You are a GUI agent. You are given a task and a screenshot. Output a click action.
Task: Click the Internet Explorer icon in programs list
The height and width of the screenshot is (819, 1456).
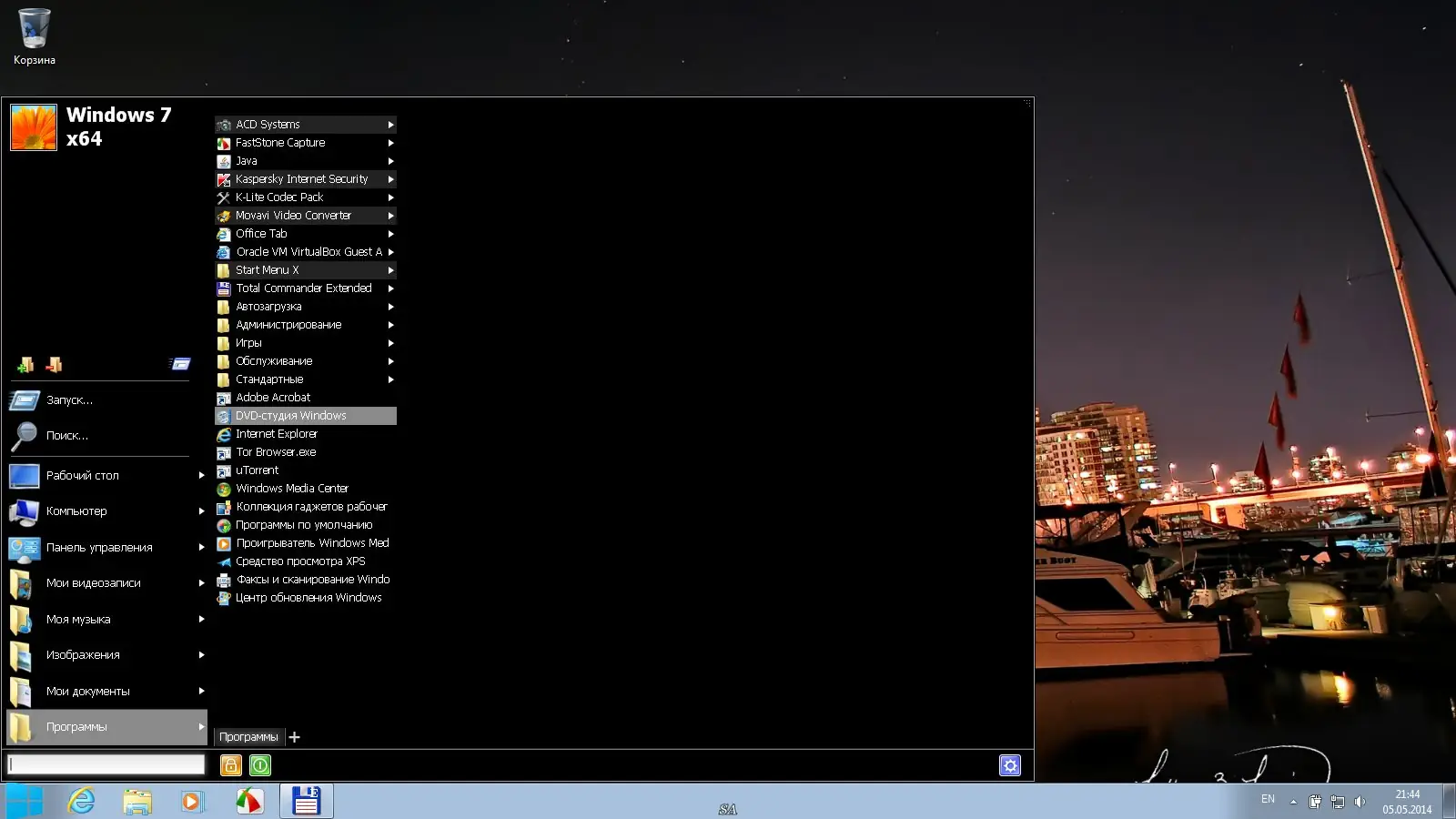224,434
